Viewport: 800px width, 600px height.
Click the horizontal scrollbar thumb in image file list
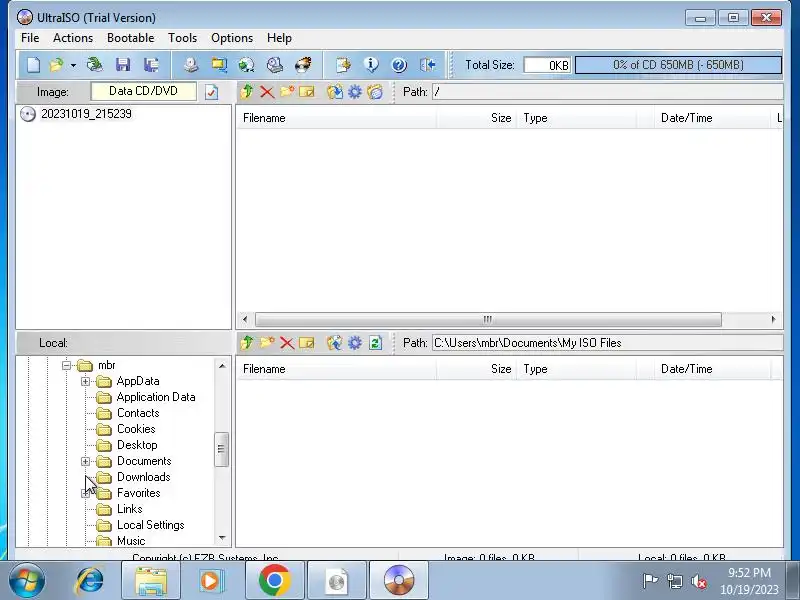click(488, 319)
